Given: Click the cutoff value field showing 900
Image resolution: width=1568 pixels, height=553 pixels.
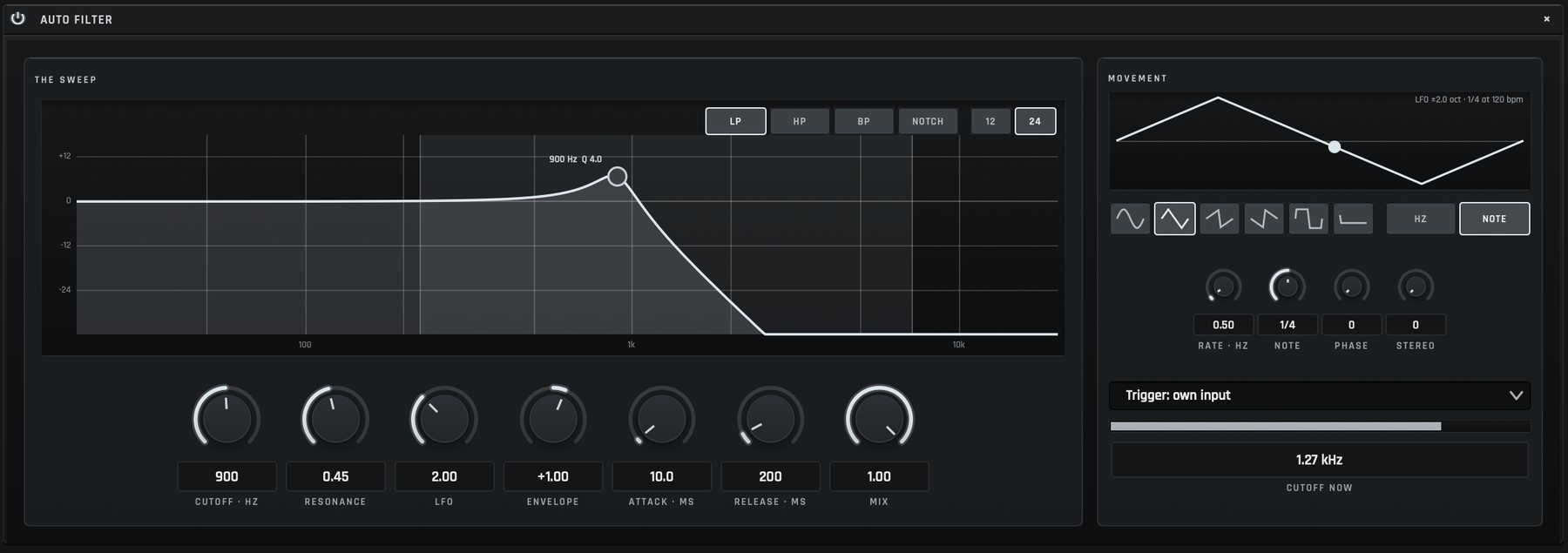Looking at the screenshot, I should point(226,476).
